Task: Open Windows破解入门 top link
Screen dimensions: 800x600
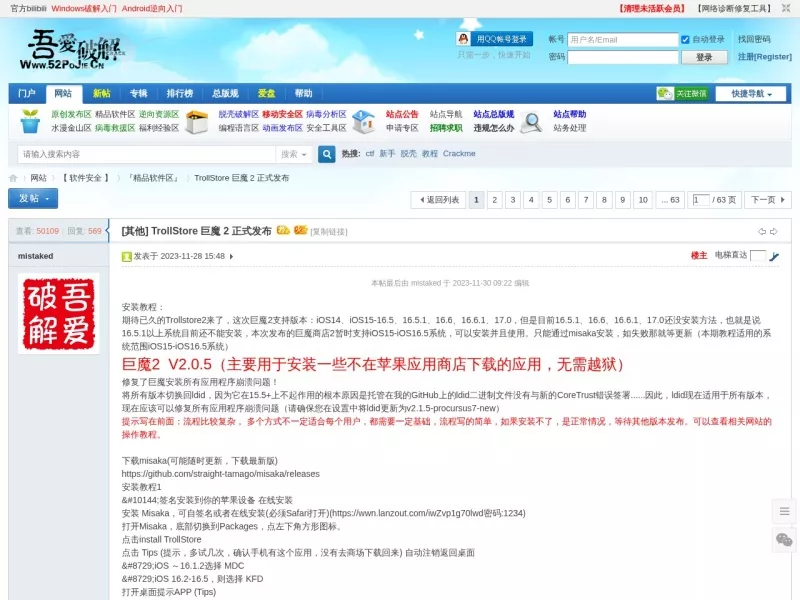Action: click(x=84, y=8)
